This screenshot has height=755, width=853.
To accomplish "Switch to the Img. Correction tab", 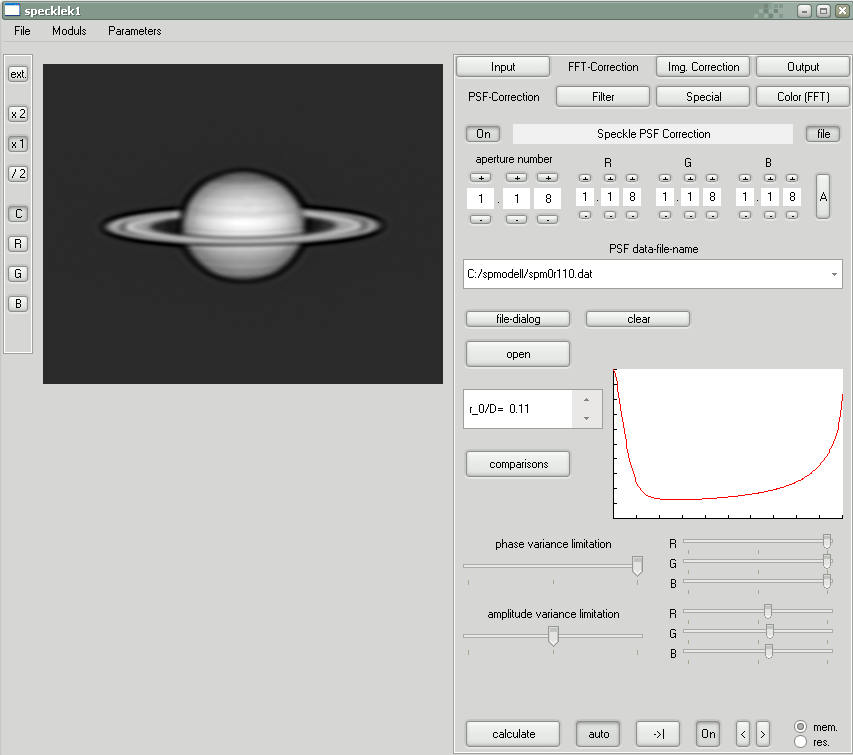I will point(702,67).
